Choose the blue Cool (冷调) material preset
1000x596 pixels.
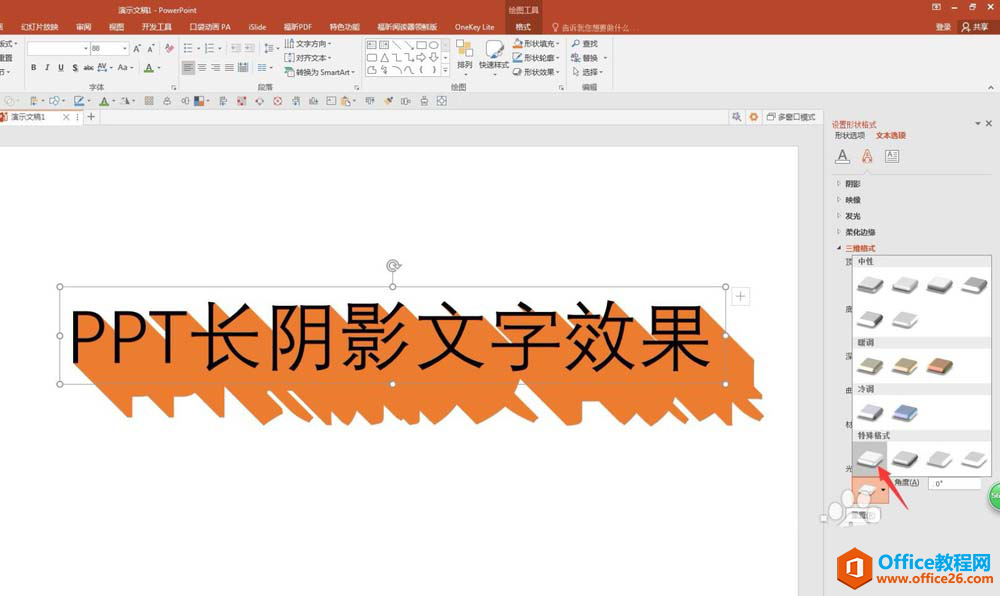[905, 412]
